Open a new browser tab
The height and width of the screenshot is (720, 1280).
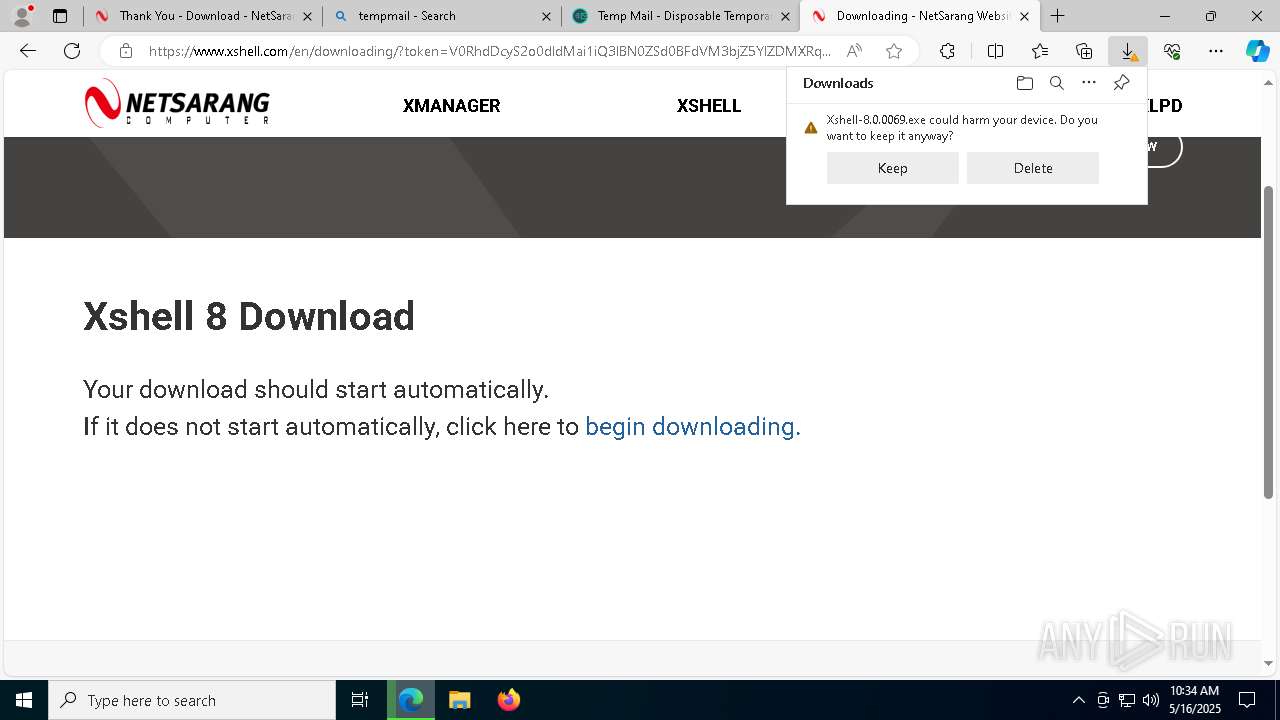(1057, 16)
